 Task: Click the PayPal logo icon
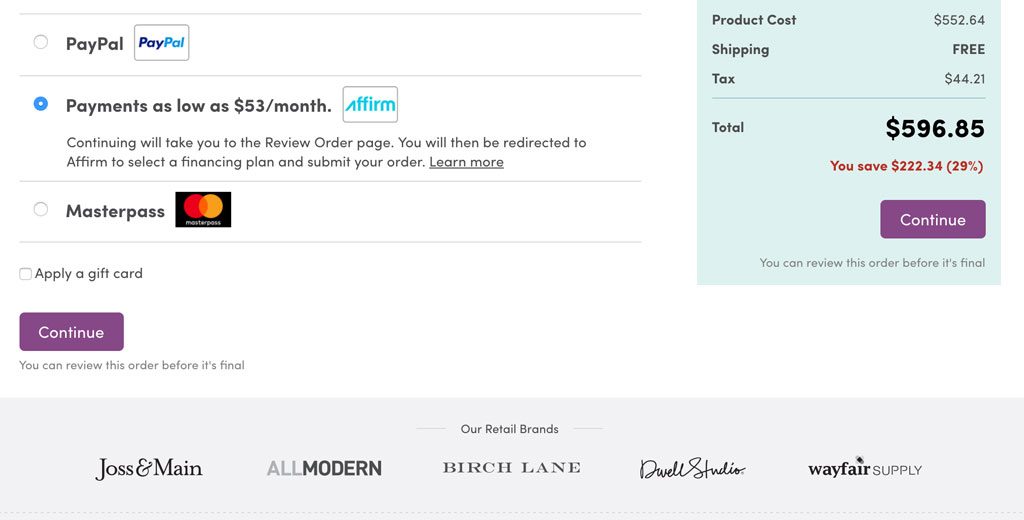click(162, 43)
